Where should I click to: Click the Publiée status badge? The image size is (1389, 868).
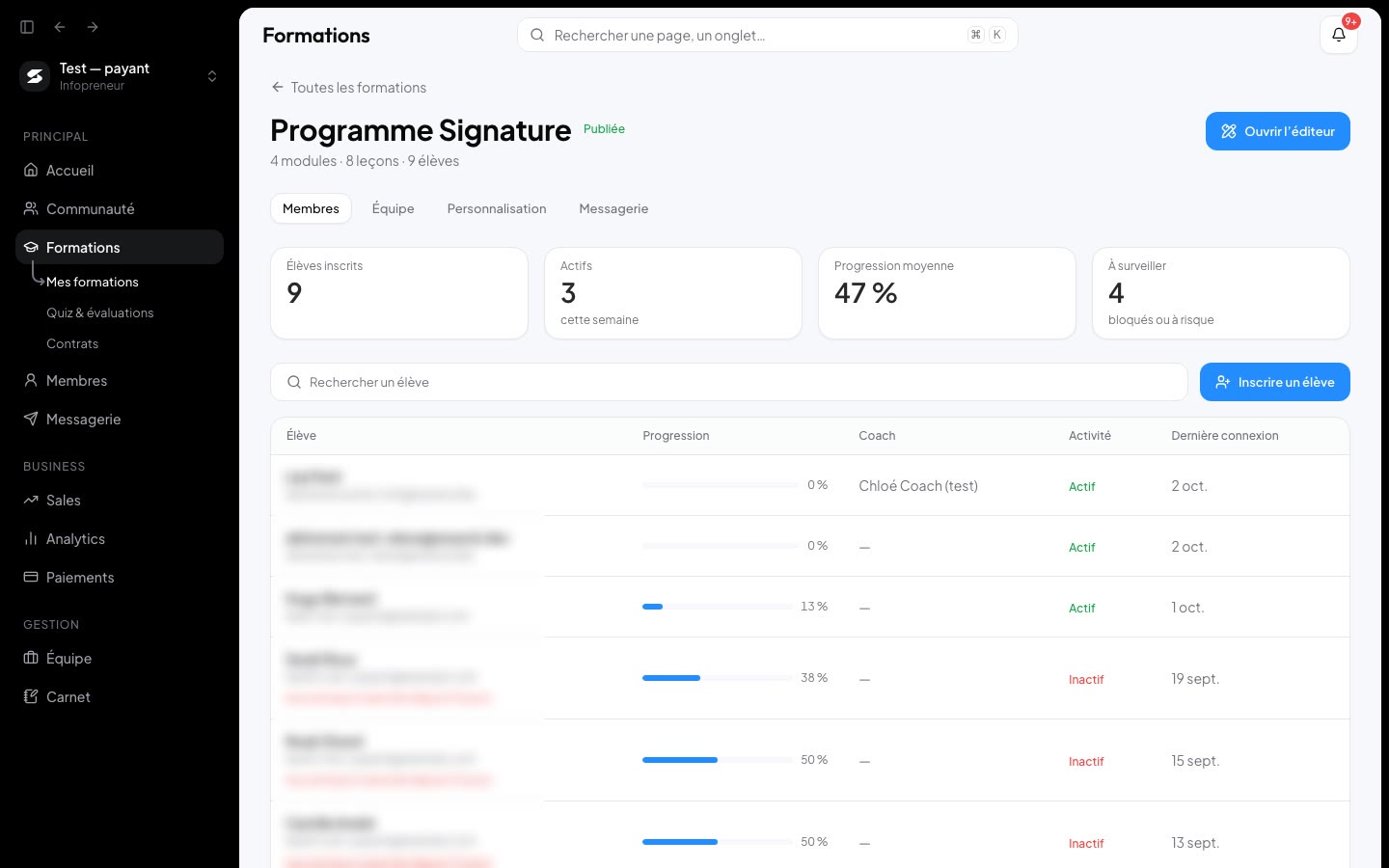pos(604,129)
